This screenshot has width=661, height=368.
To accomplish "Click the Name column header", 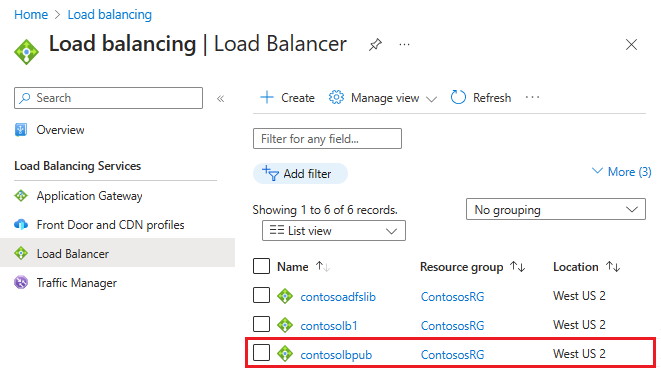I will tap(293, 267).
